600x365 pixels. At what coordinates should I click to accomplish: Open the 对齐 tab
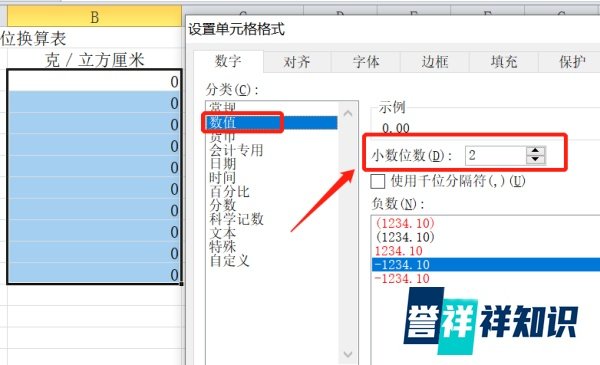coord(297,62)
